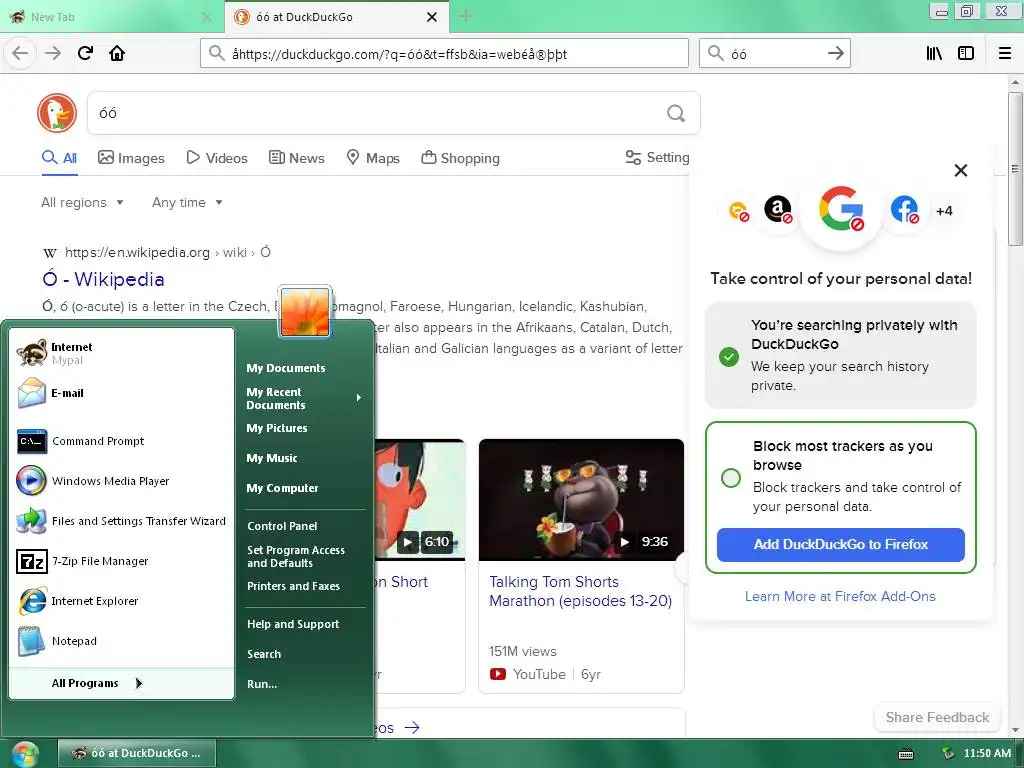Click the user picture flower icon
This screenshot has height=768, width=1024.
pyautogui.click(x=305, y=312)
